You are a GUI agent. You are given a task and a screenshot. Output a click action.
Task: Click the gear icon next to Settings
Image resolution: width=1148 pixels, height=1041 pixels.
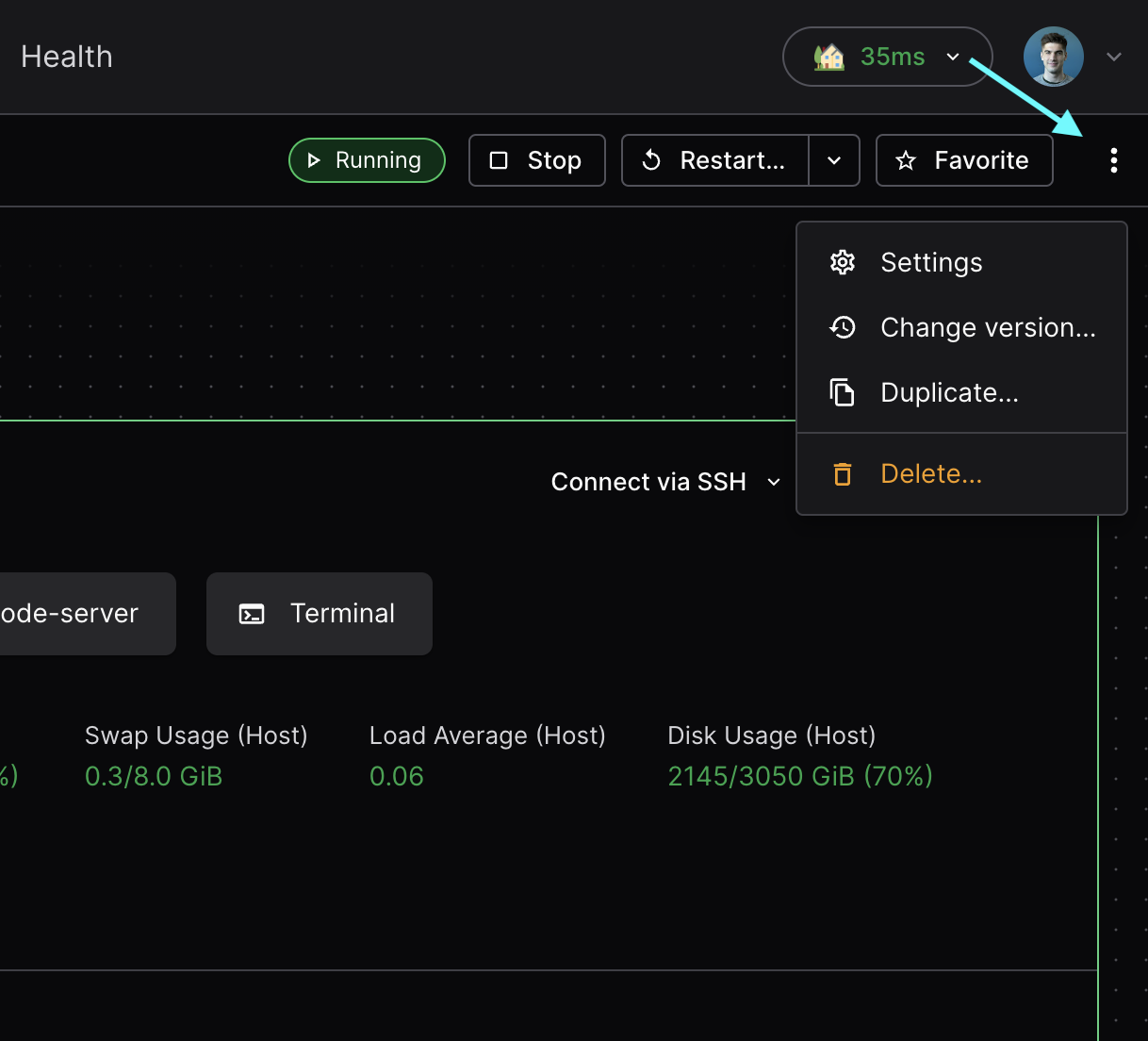click(842, 262)
